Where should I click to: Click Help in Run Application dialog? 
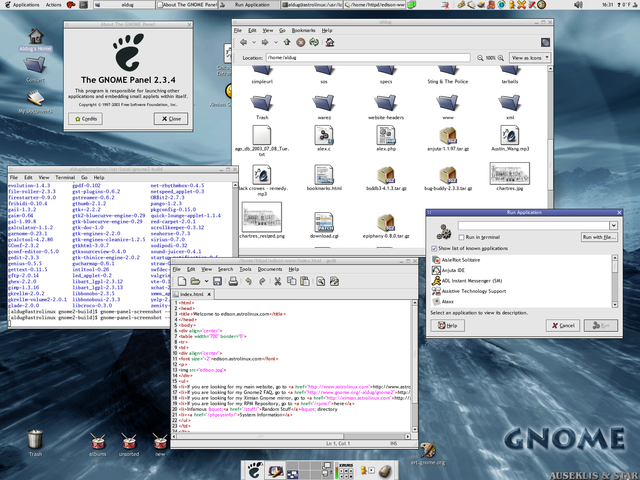[447, 325]
